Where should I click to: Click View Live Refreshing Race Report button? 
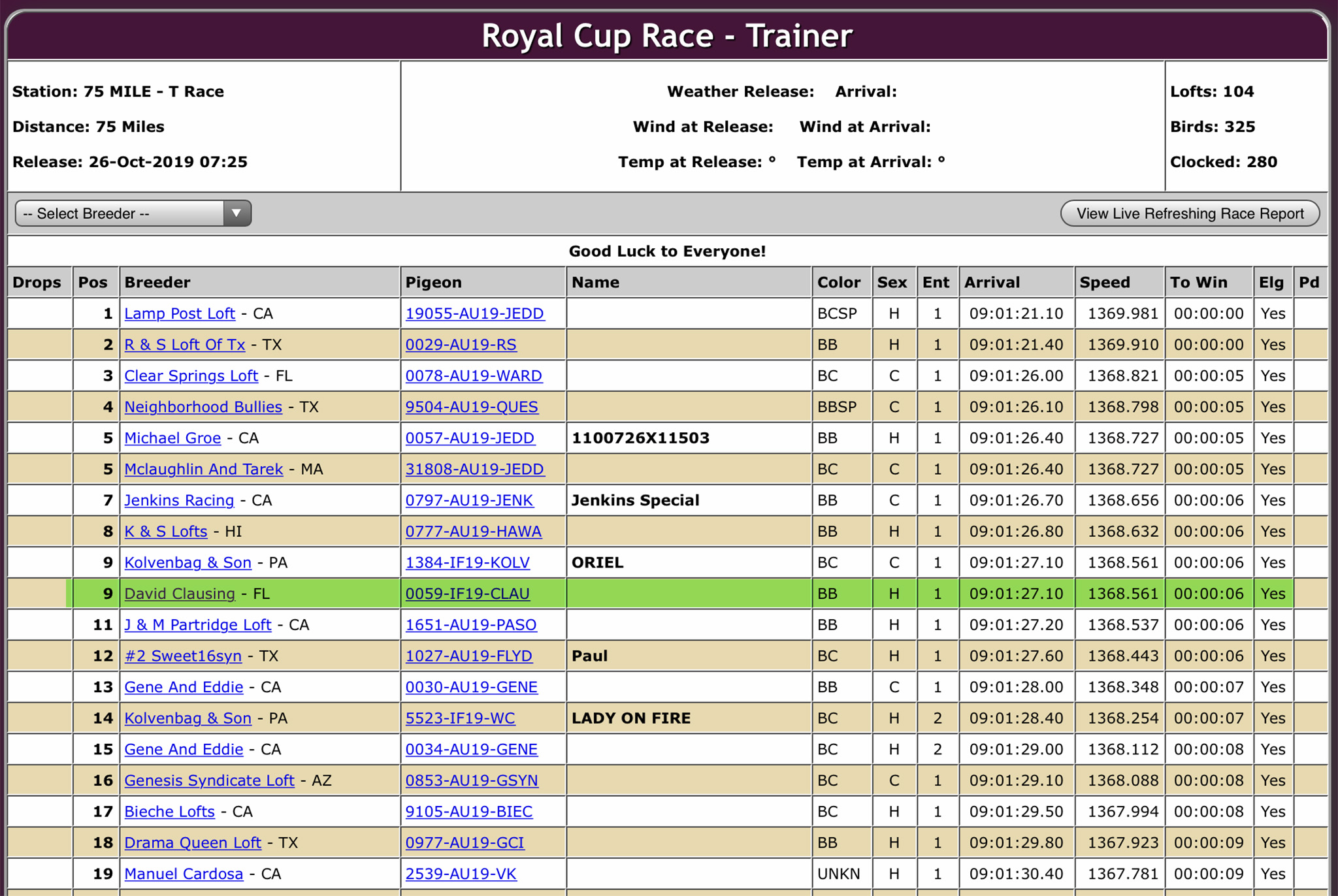(1189, 214)
